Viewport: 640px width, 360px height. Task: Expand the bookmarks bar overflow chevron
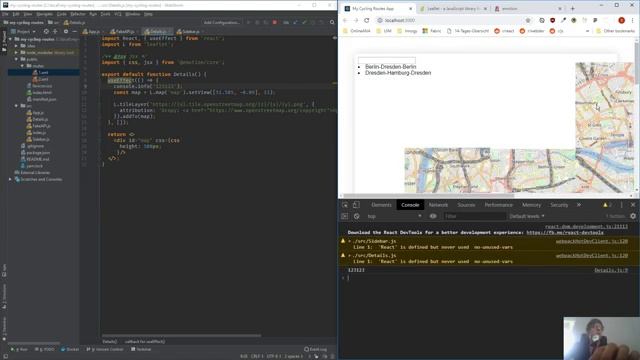[587, 31]
